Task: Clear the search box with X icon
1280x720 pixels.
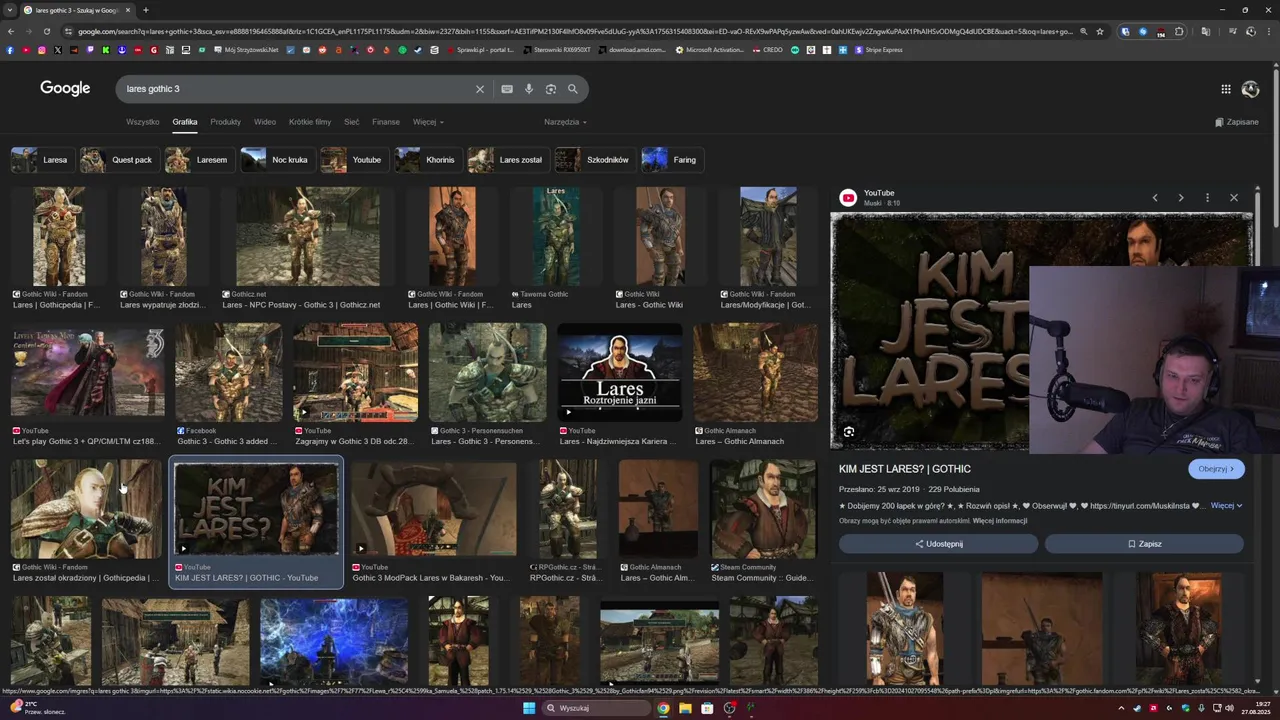Action: [x=480, y=89]
